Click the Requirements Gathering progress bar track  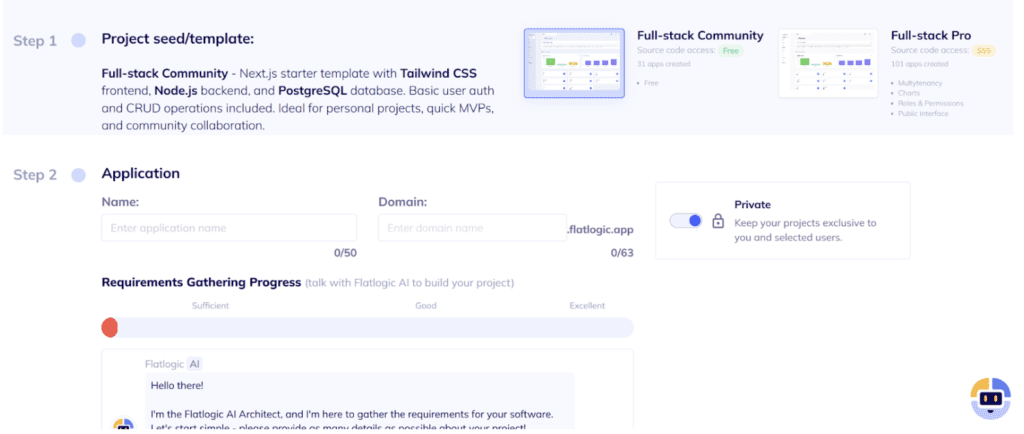[367, 328]
